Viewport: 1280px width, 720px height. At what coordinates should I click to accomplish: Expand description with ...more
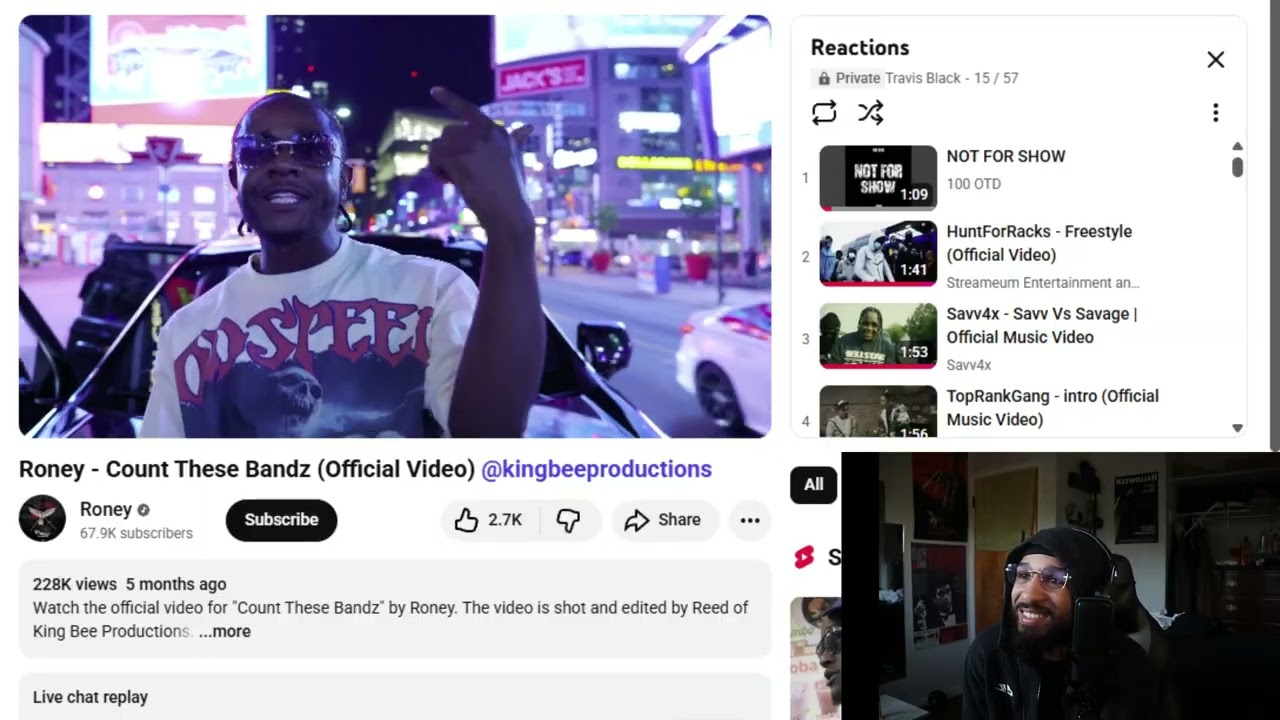click(225, 631)
